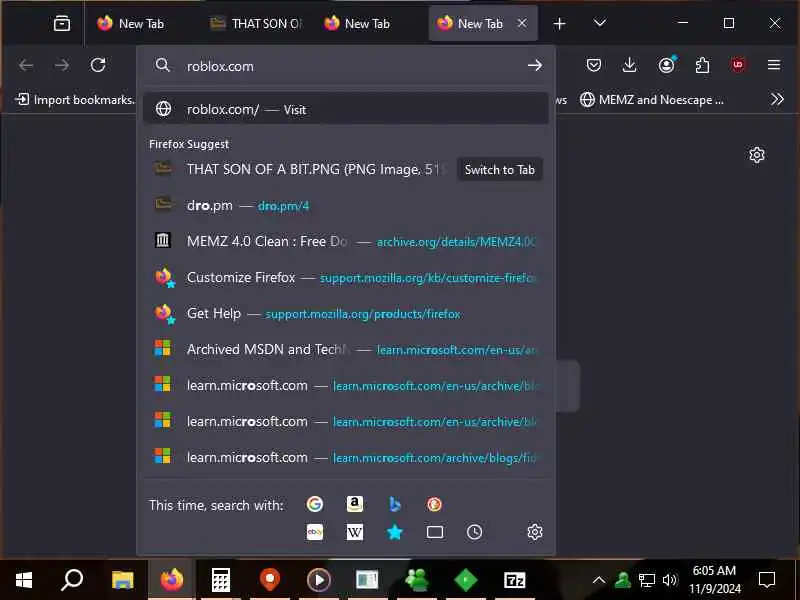Image resolution: width=800 pixels, height=600 pixels.
Task: Open search settings gear in dropdown
Action: click(x=535, y=532)
